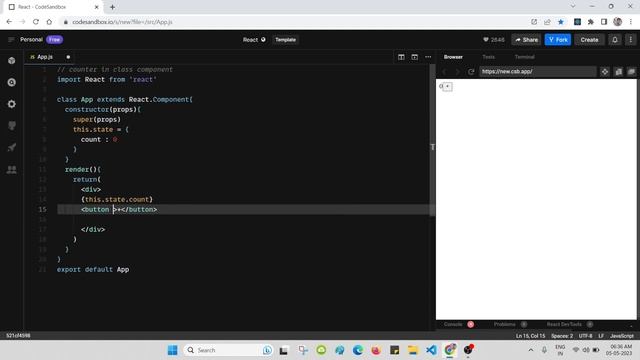Viewport: 640px width, 360px height.
Task: Open Visual Studio Code from taskbar
Action: click(431, 350)
